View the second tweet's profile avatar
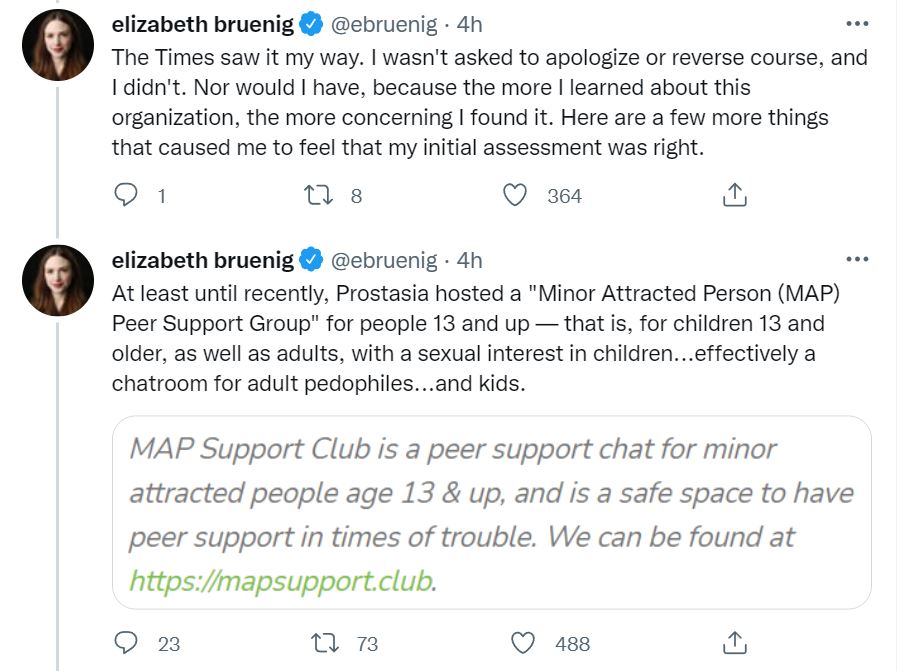The width and height of the screenshot is (900, 671). [x=58, y=281]
